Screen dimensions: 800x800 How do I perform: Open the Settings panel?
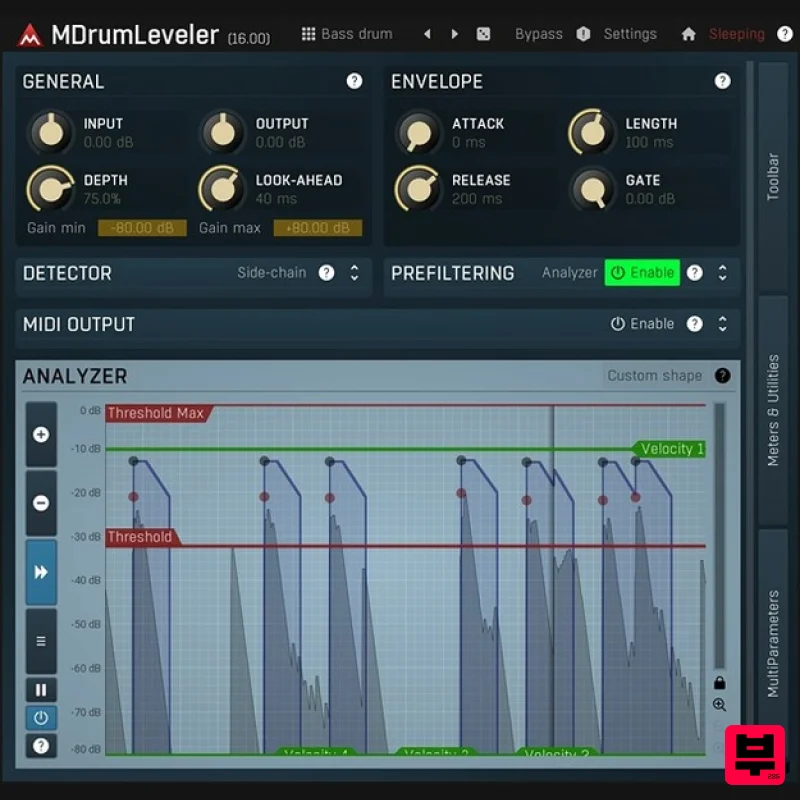(x=630, y=33)
